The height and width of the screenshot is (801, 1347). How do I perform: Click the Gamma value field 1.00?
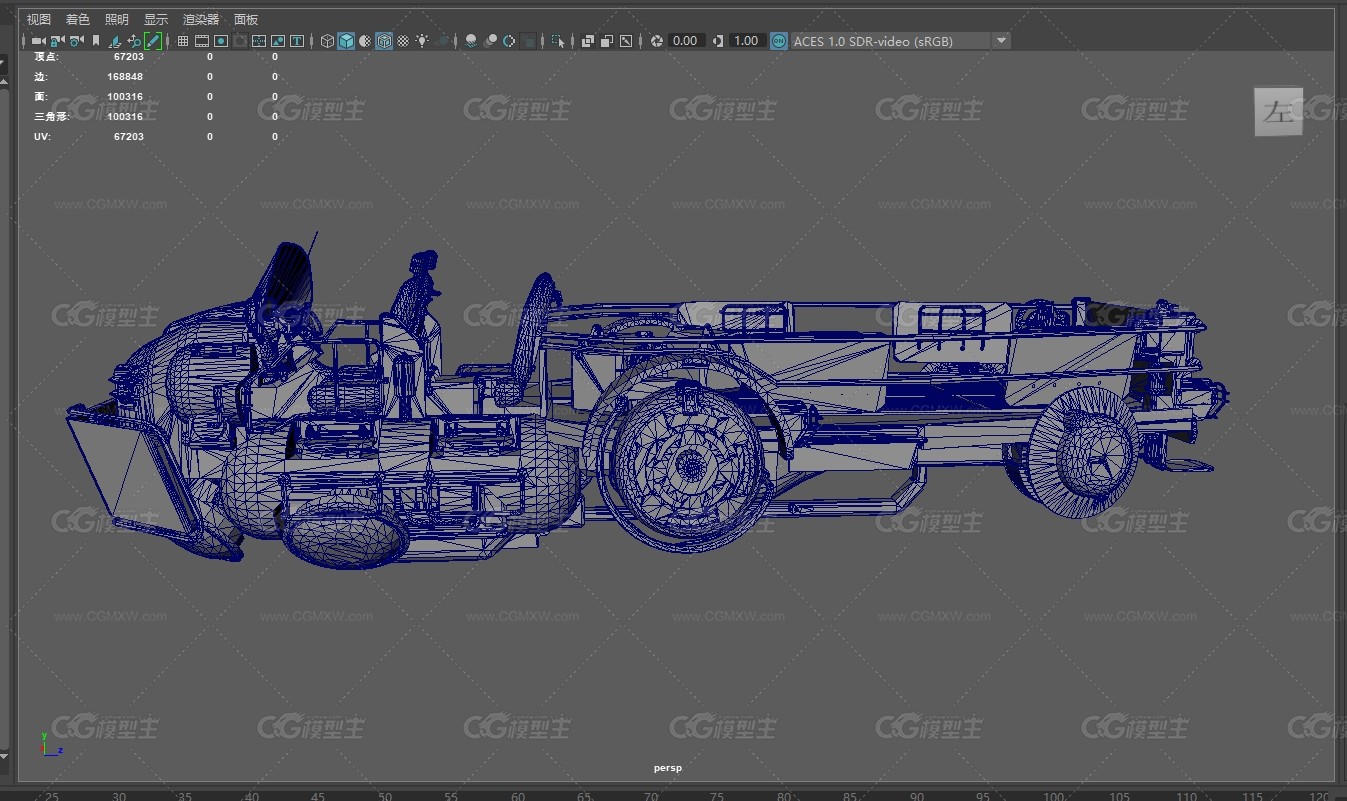coord(746,41)
